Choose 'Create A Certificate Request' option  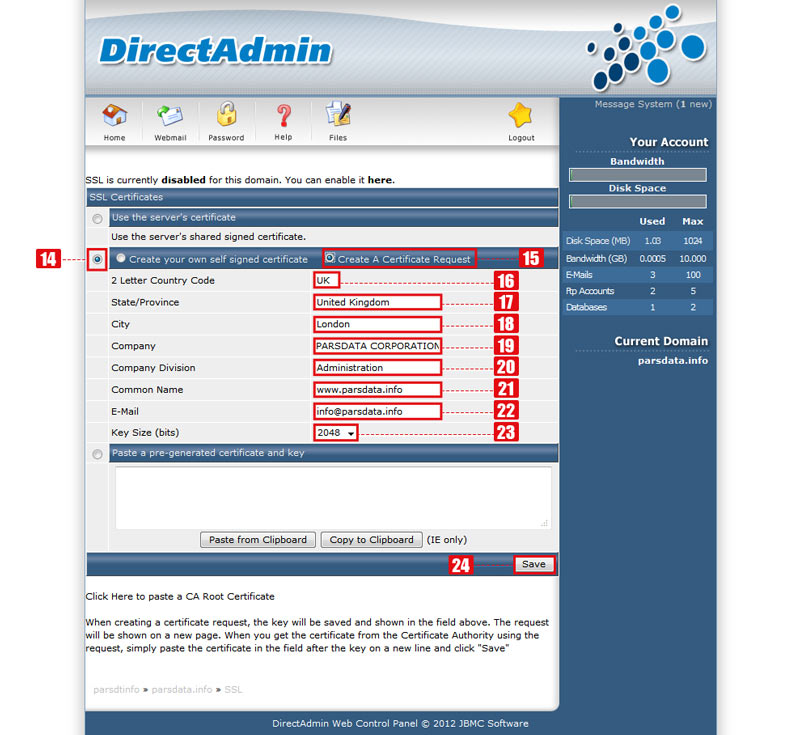tap(330, 258)
